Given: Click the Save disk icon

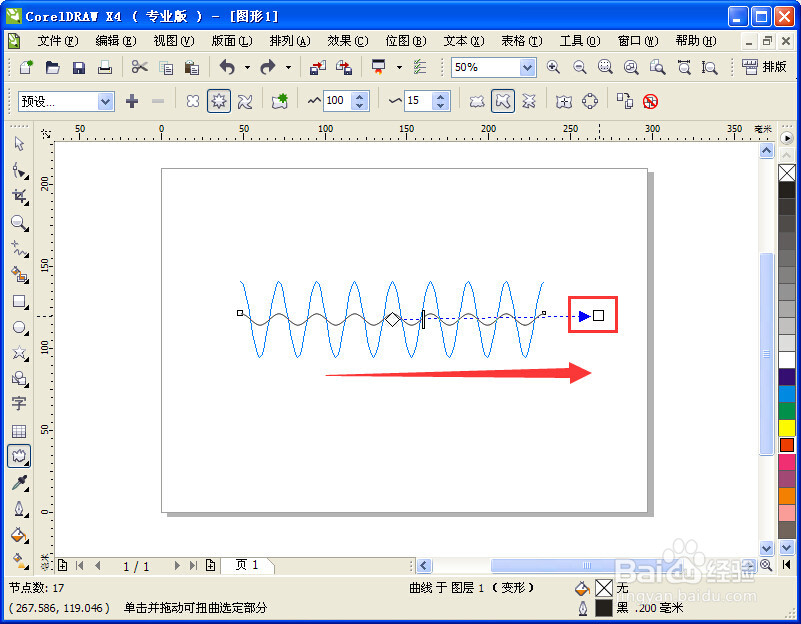Looking at the screenshot, I should (x=79, y=67).
